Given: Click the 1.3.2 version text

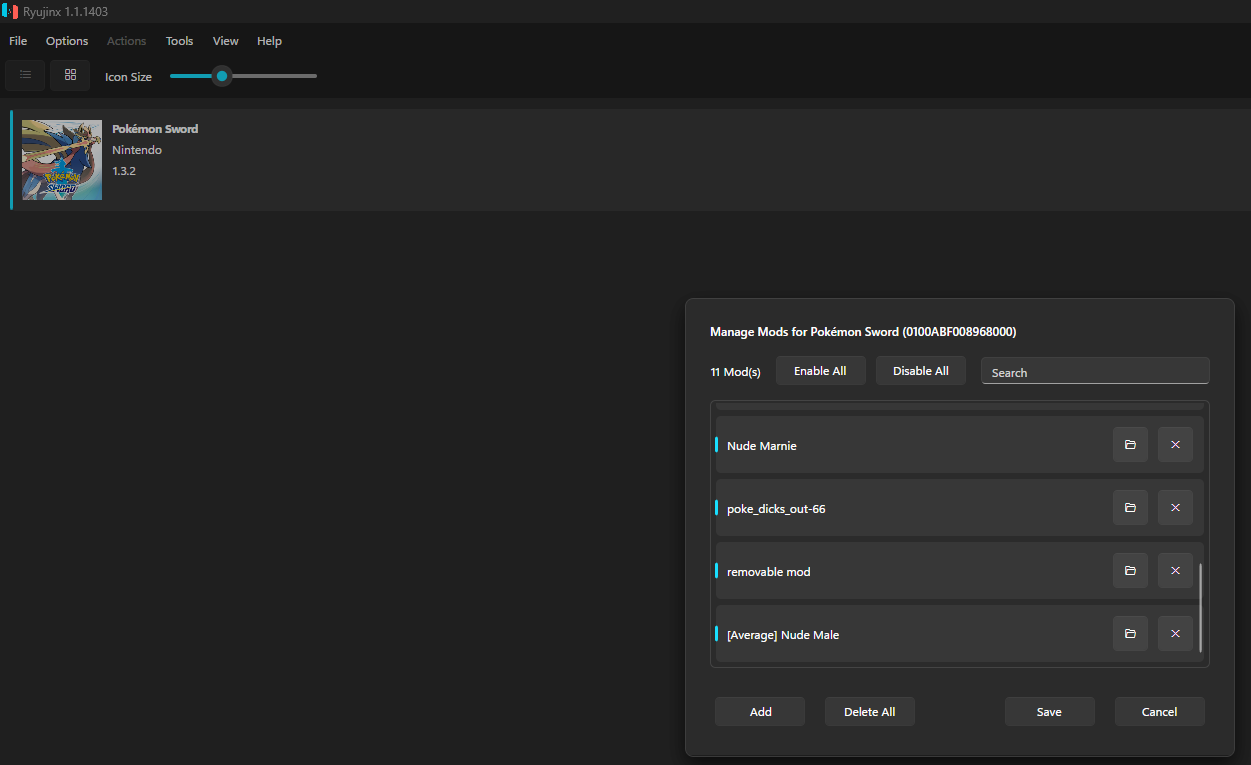Looking at the screenshot, I should [x=124, y=171].
